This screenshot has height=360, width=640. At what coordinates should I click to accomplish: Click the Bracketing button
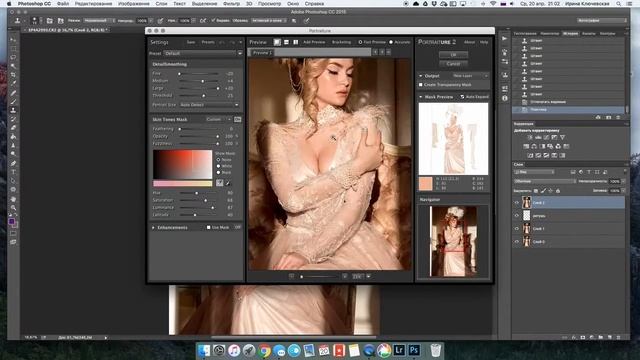[x=341, y=42]
